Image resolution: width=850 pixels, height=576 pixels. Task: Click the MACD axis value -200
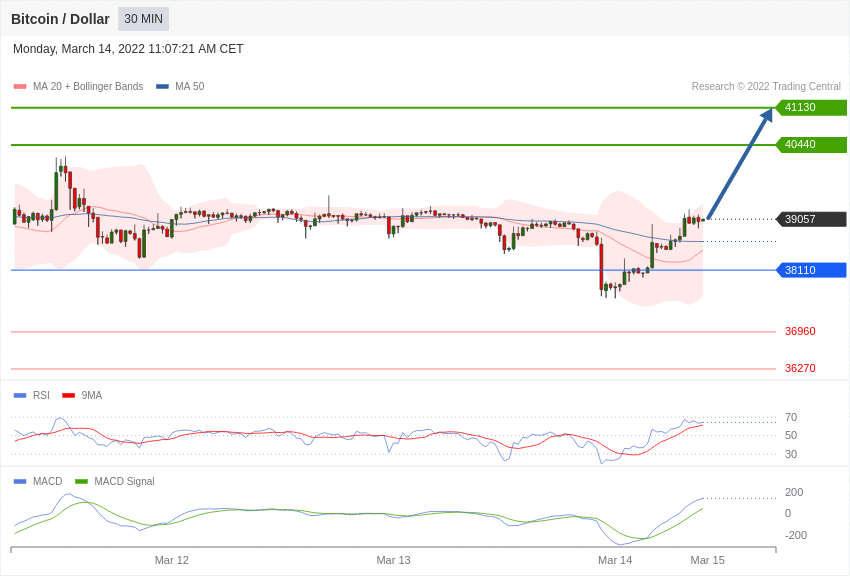796,535
